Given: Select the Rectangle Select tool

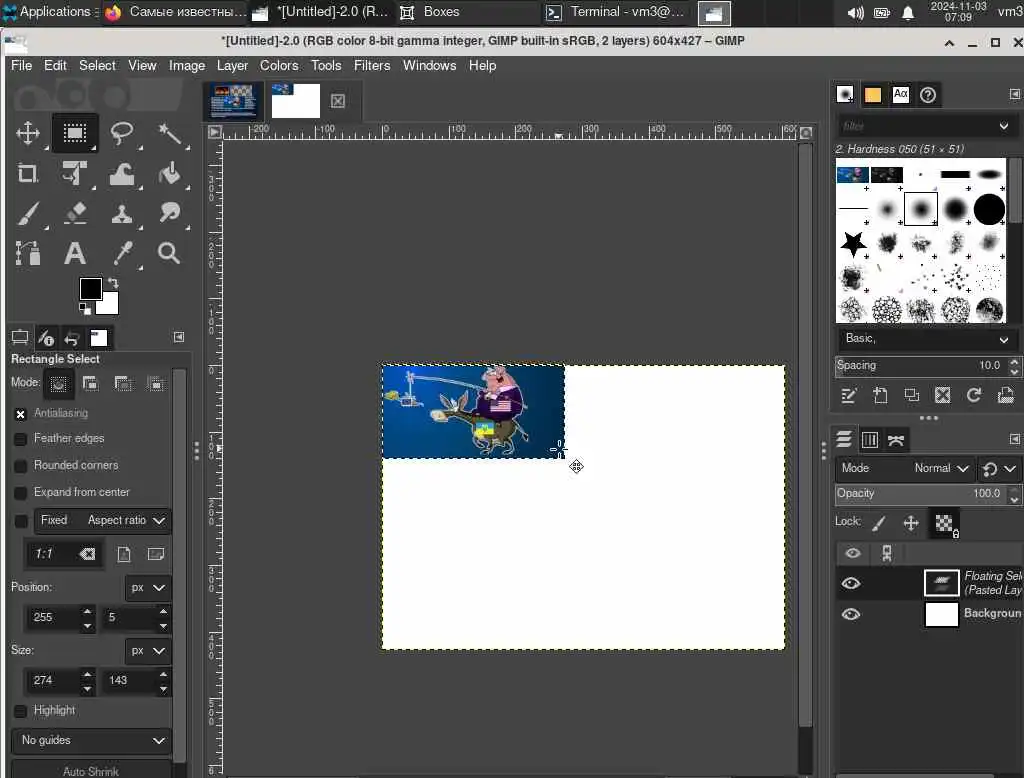Looking at the screenshot, I should pos(74,133).
